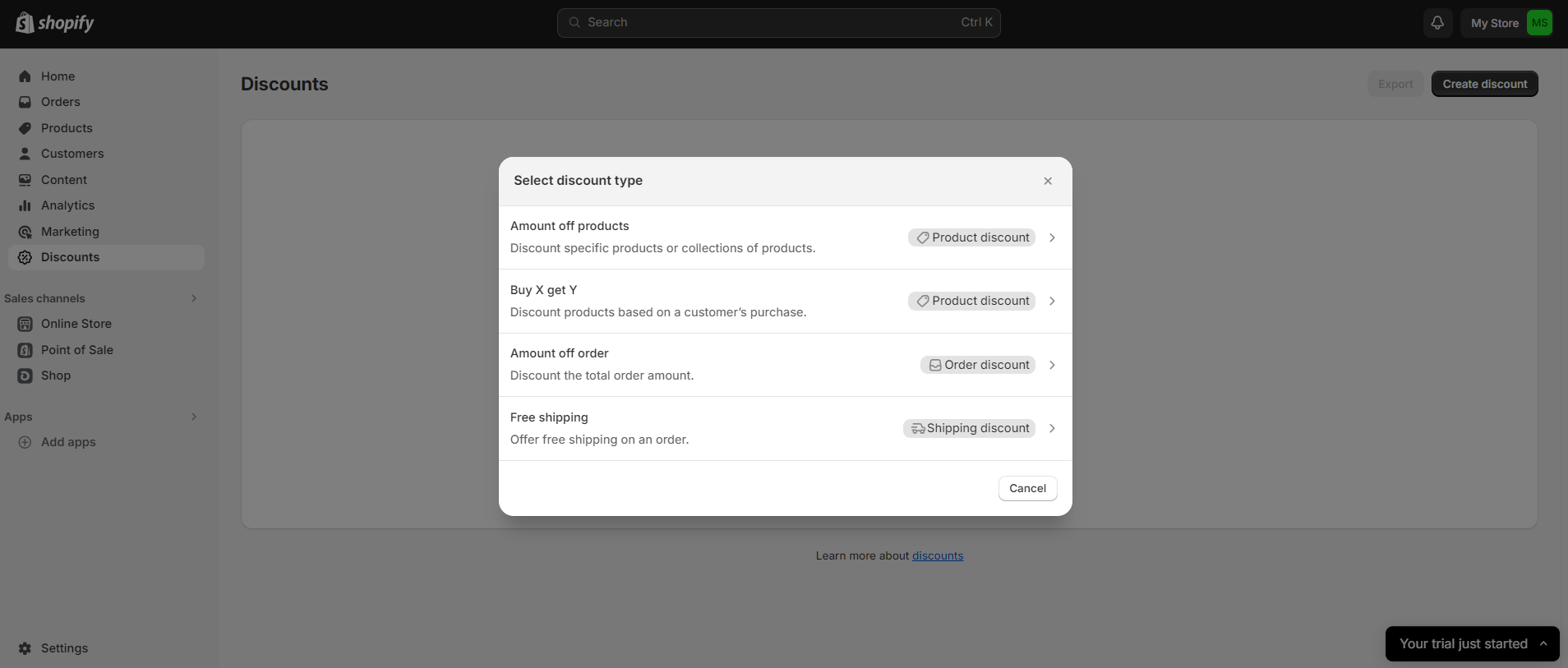Image resolution: width=1568 pixels, height=668 pixels.
Task: Click the Create discount button
Action: pyautogui.click(x=1484, y=83)
